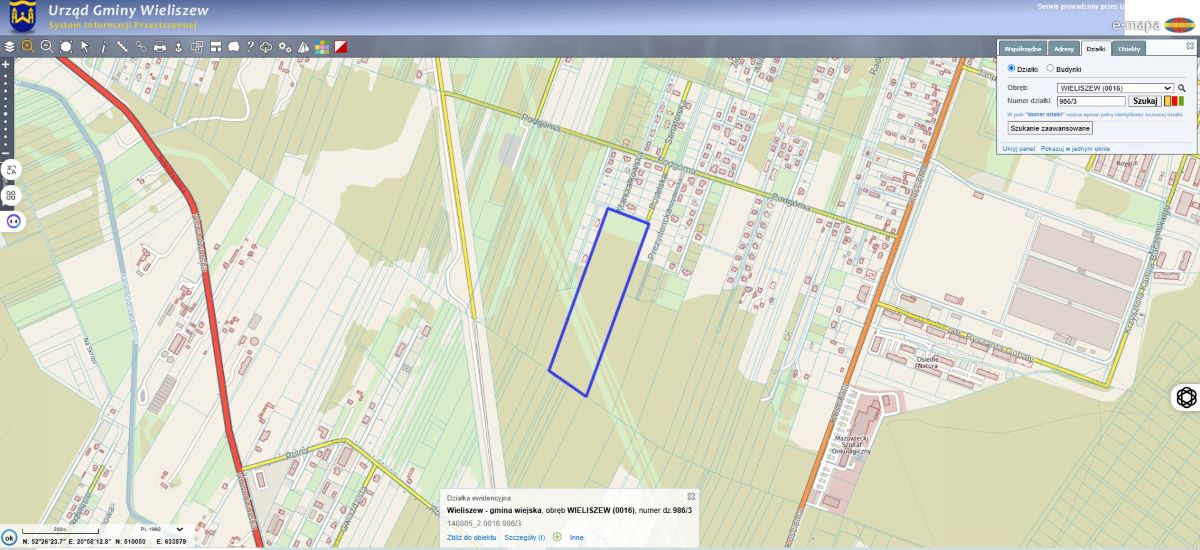The image size is (1200, 550).
Task: Click the anchor icon in toolbar
Action: [178, 46]
